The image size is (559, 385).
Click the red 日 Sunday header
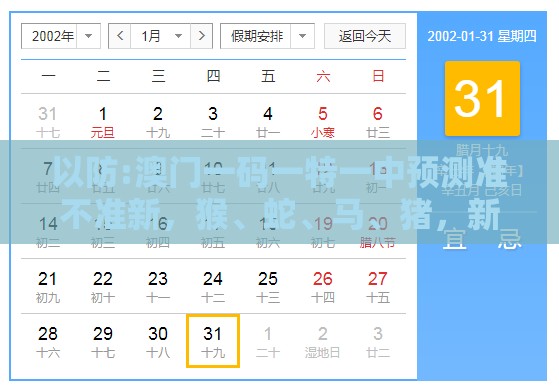378,76
